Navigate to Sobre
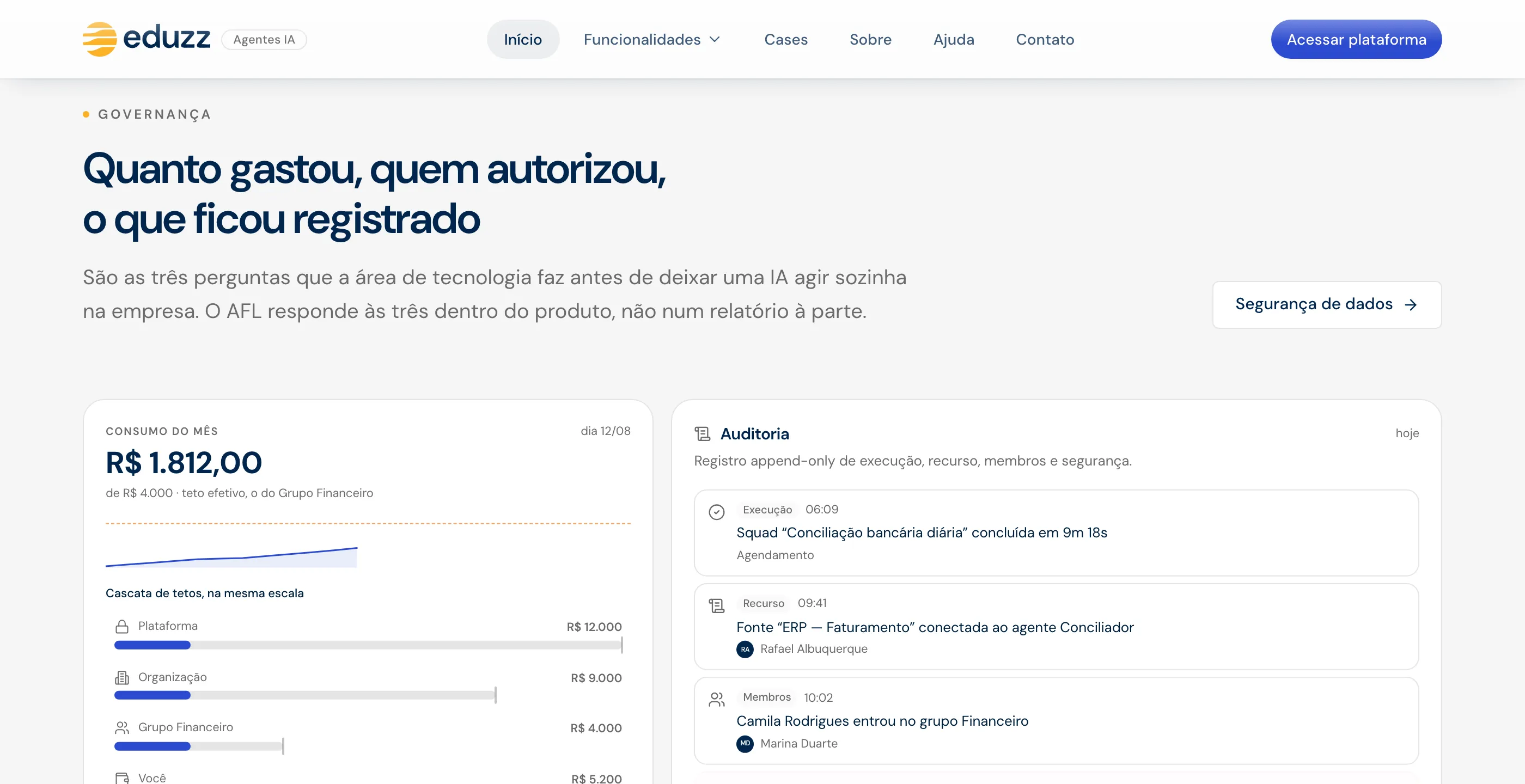This screenshot has width=1525, height=784. [870, 39]
